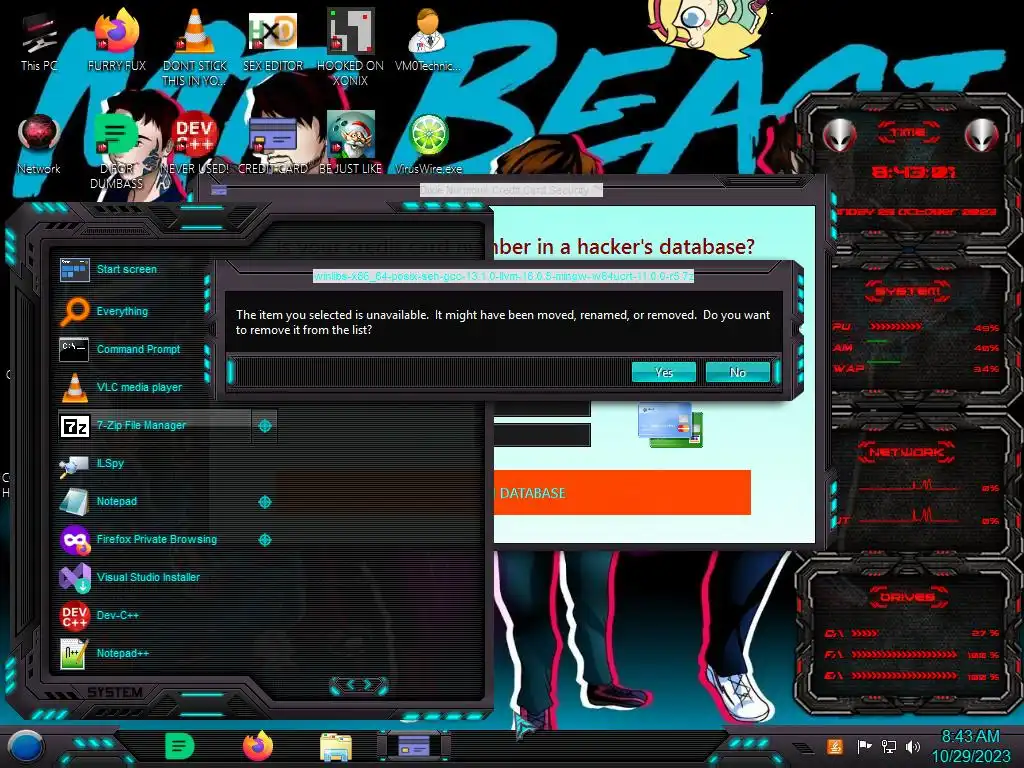The image size is (1024, 768).
Task: Open the This PC desktop icon
Action: point(39,42)
